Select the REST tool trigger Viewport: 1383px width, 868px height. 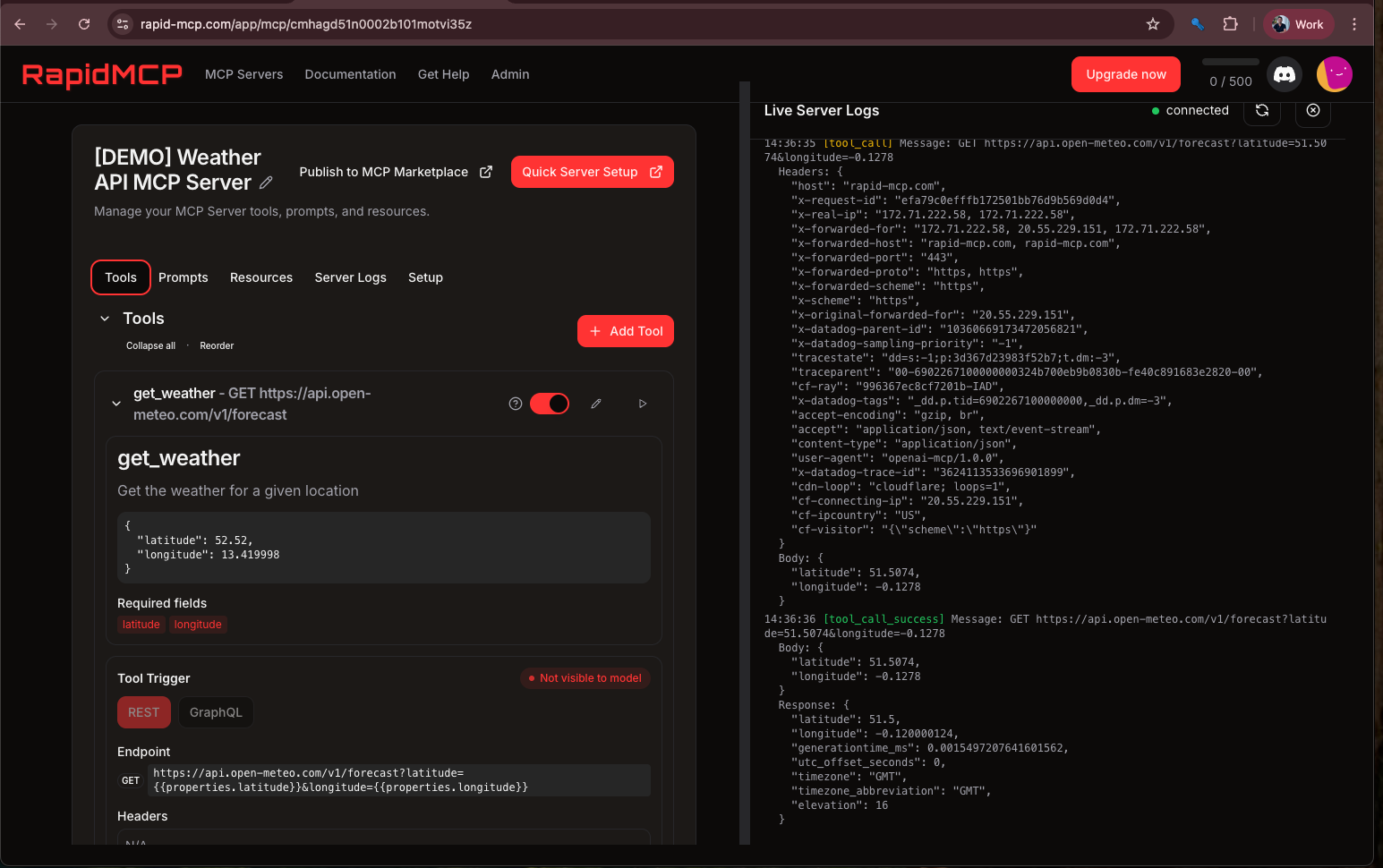(144, 712)
